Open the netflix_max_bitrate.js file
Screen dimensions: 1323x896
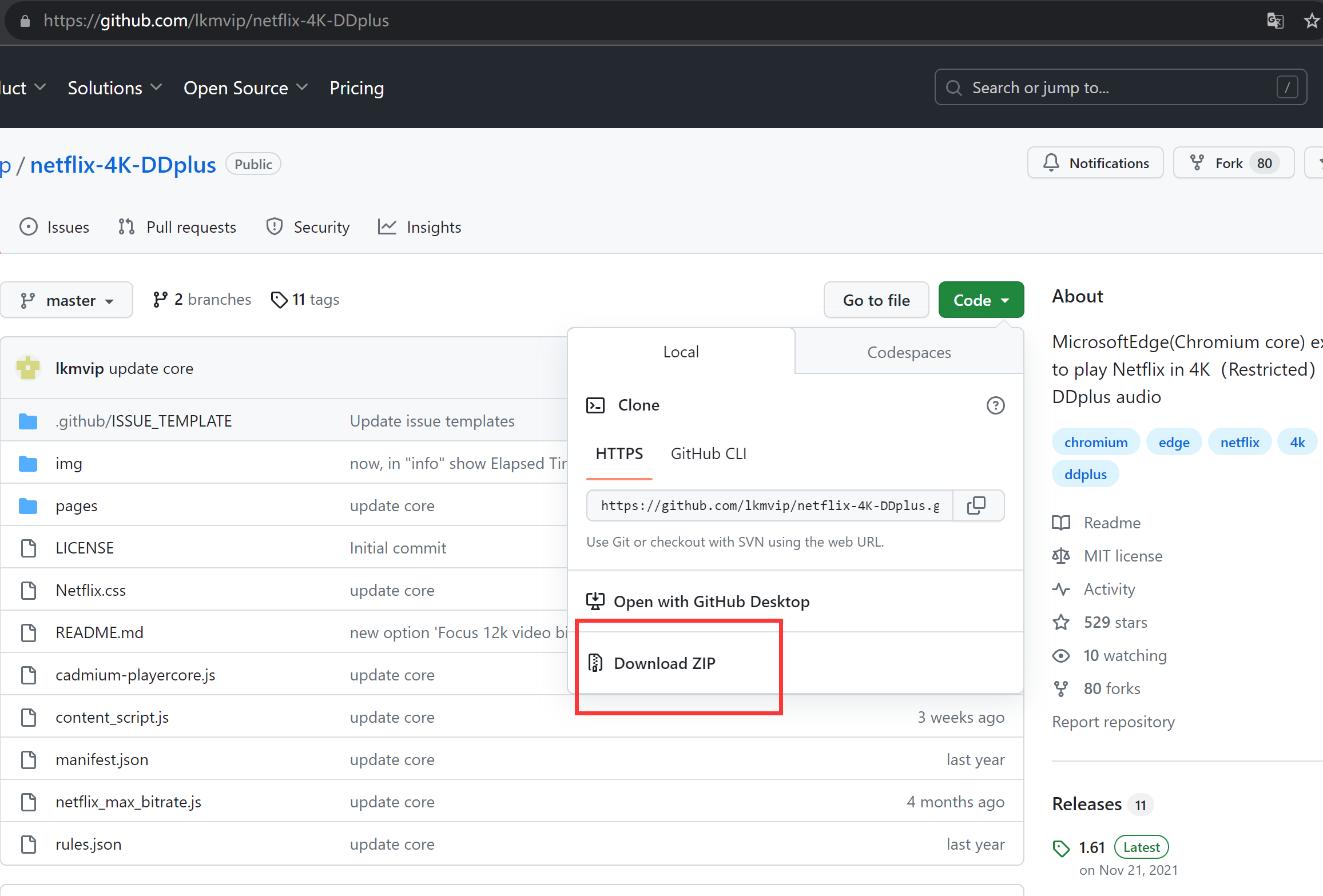129,802
